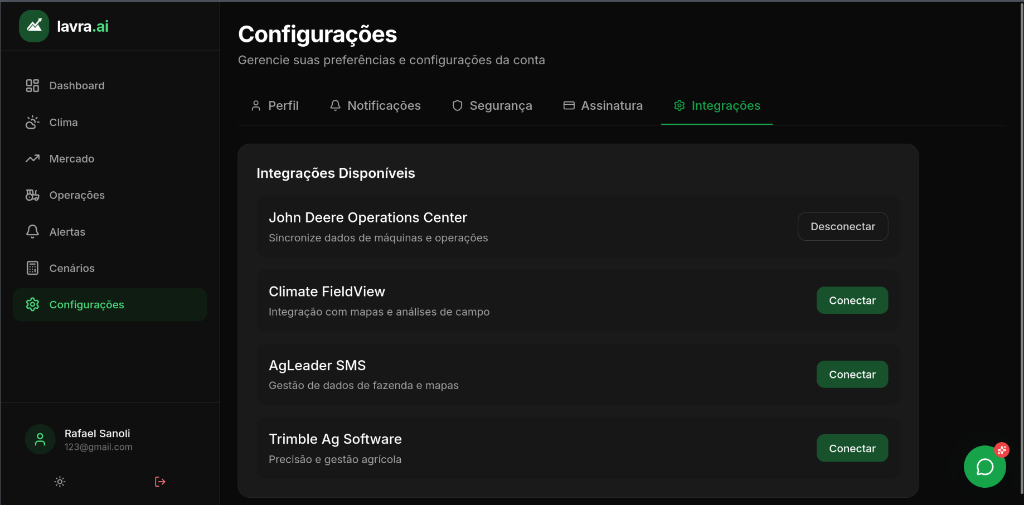
Task: Select the Segurança tab
Action: tap(492, 106)
